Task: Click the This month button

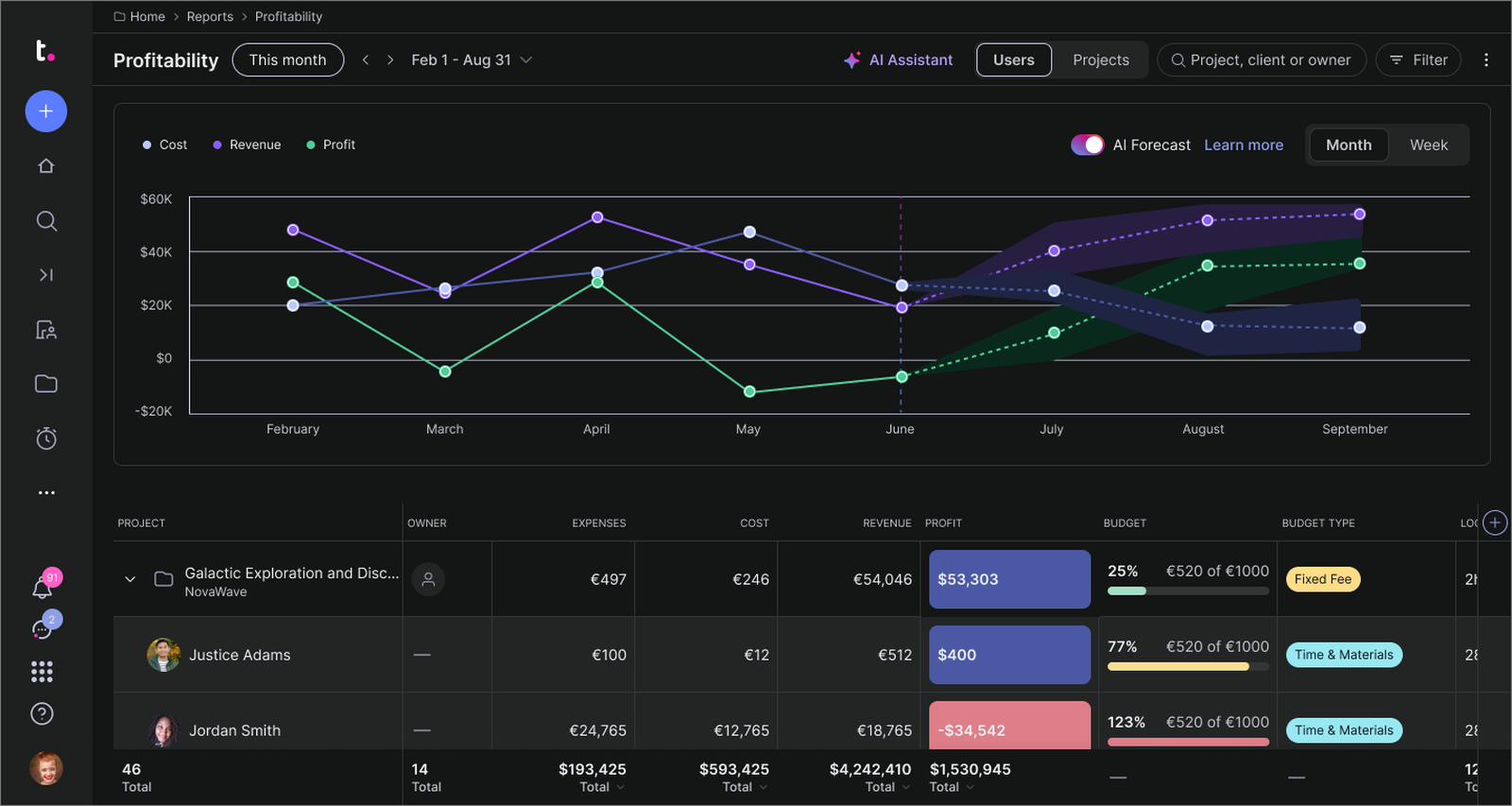Action: pyautogui.click(x=288, y=60)
